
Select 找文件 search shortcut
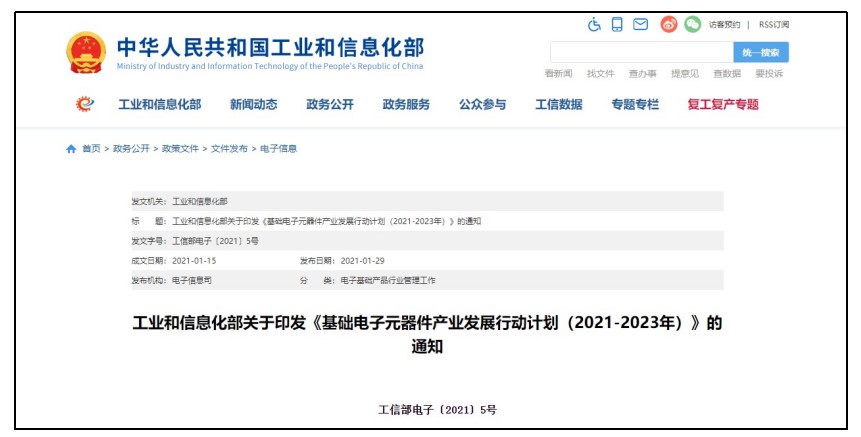601,74
